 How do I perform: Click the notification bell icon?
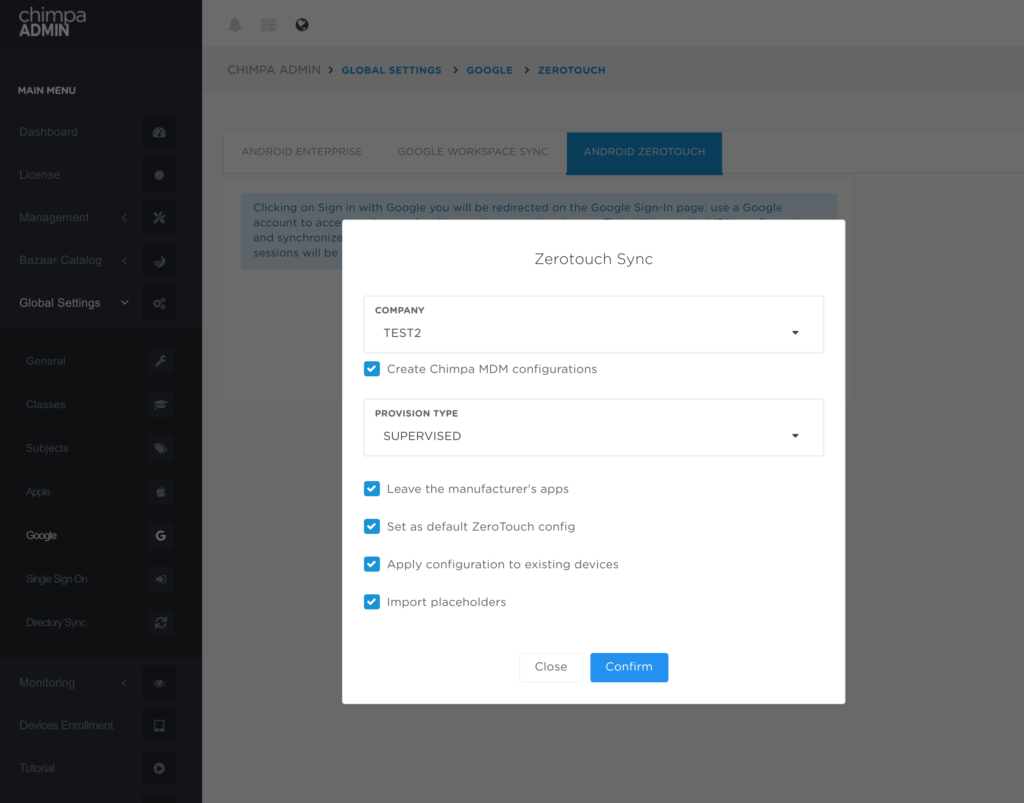point(235,25)
